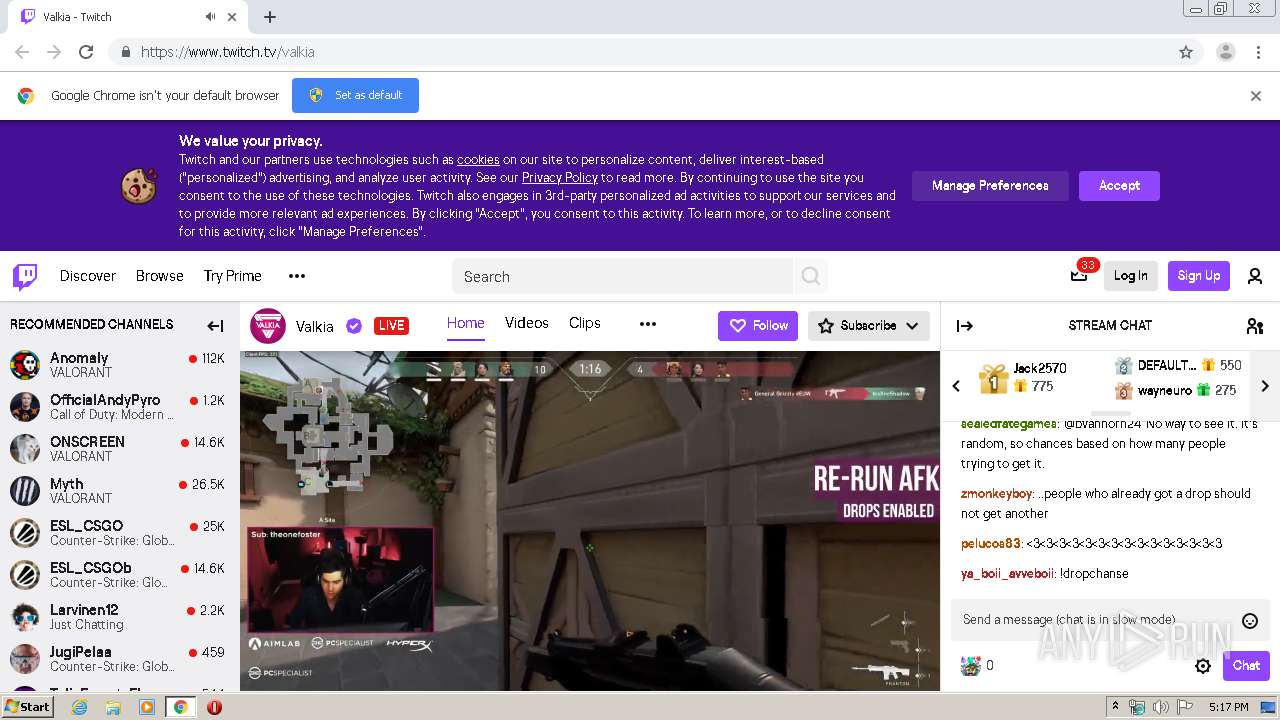Image resolution: width=1280 pixels, height=720 pixels.
Task: Open the Twitch home logo
Action: (25, 276)
